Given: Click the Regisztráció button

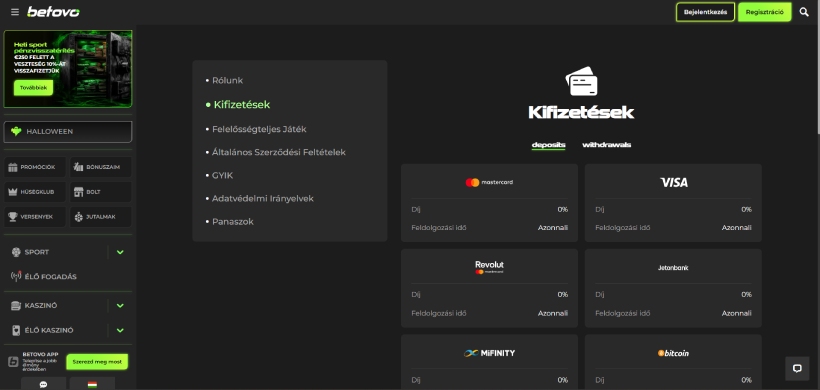Looking at the screenshot, I should 765,12.
